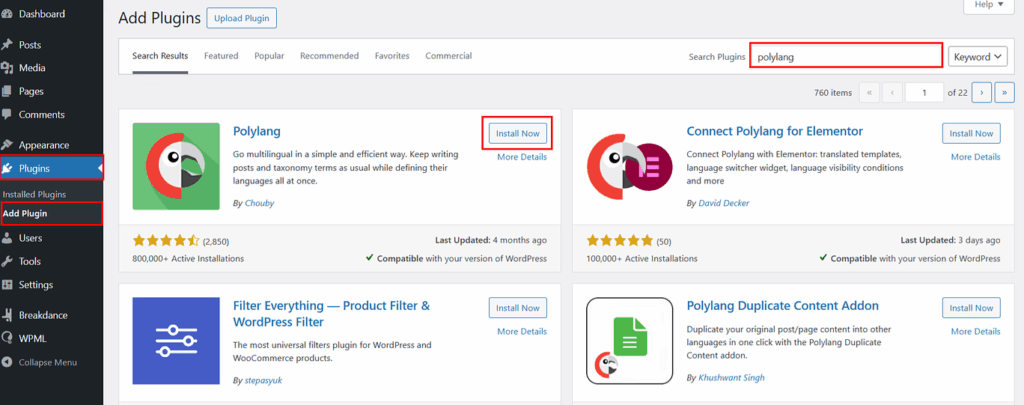Select Add Plugin in the Plugins submenu
This screenshot has width=1024, height=405.
[x=25, y=213]
